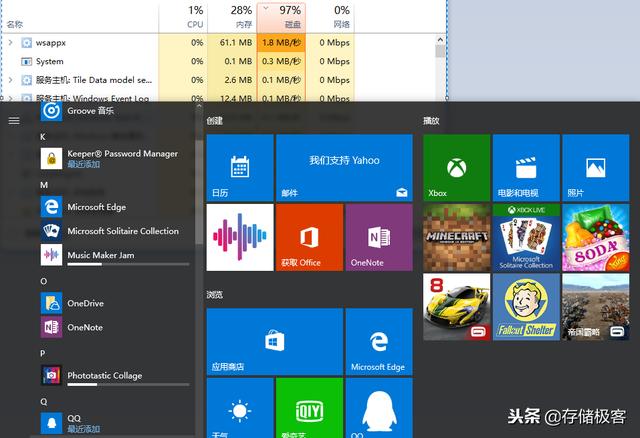The image size is (640, 438).
Task: Launch the Asphalt 8 racing tile
Action: click(457, 307)
